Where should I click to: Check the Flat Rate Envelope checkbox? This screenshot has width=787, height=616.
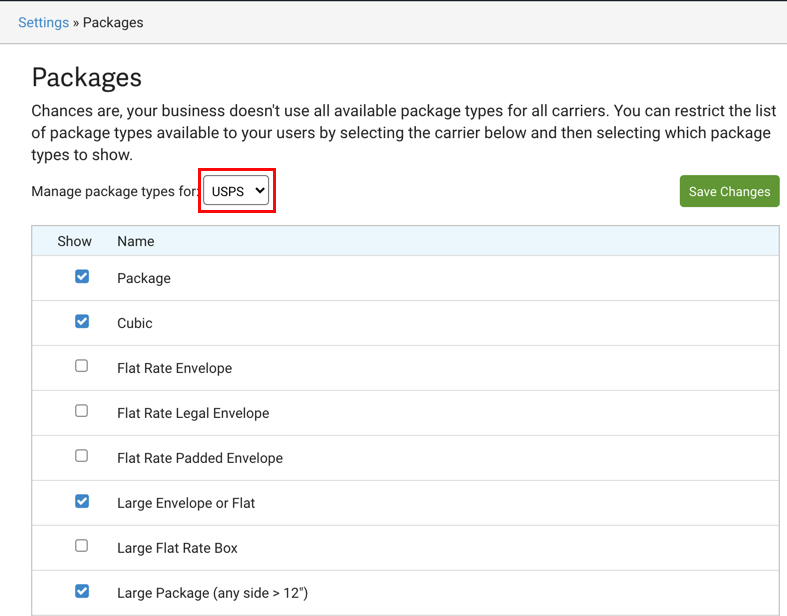click(x=81, y=366)
